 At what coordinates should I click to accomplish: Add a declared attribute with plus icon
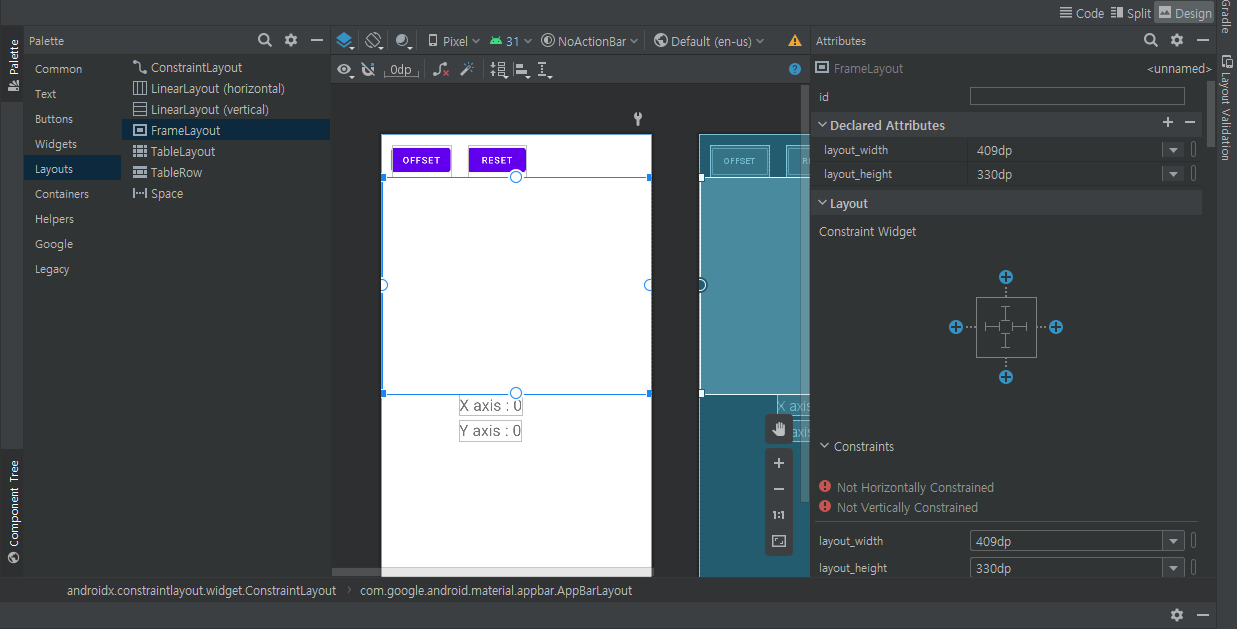(x=1168, y=122)
